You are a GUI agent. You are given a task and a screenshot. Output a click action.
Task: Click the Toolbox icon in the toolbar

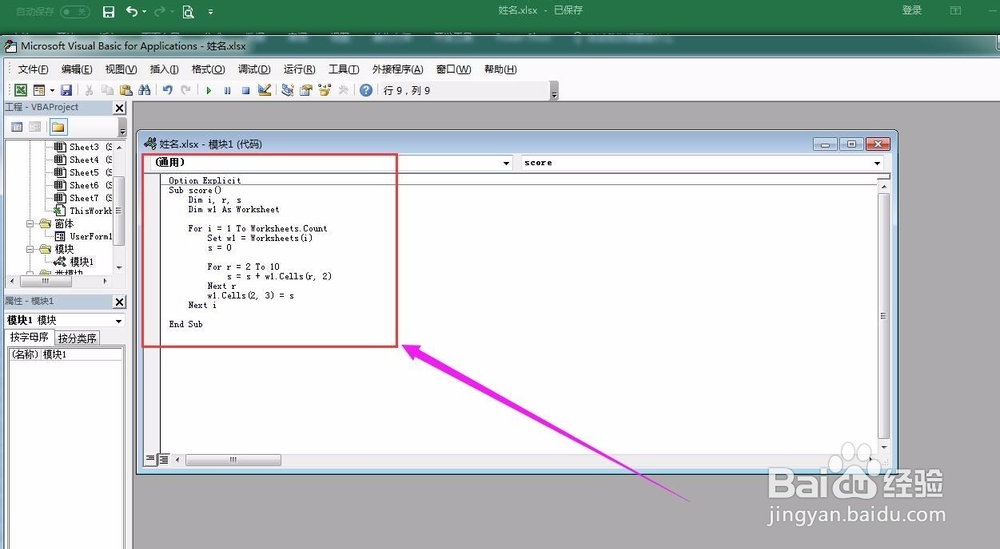343,91
